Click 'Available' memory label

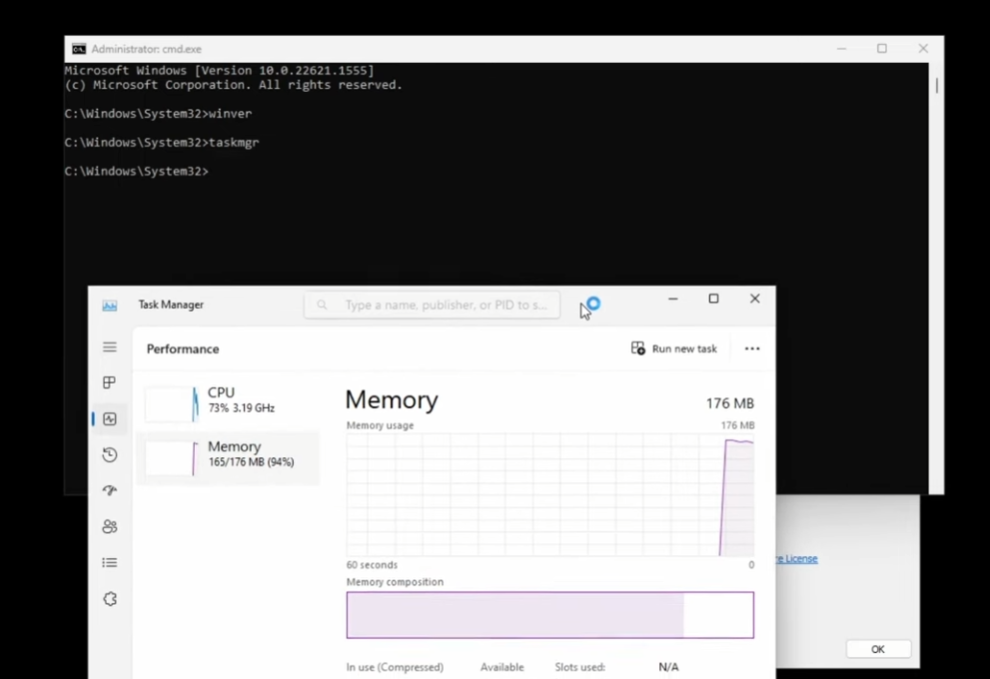[502, 667]
